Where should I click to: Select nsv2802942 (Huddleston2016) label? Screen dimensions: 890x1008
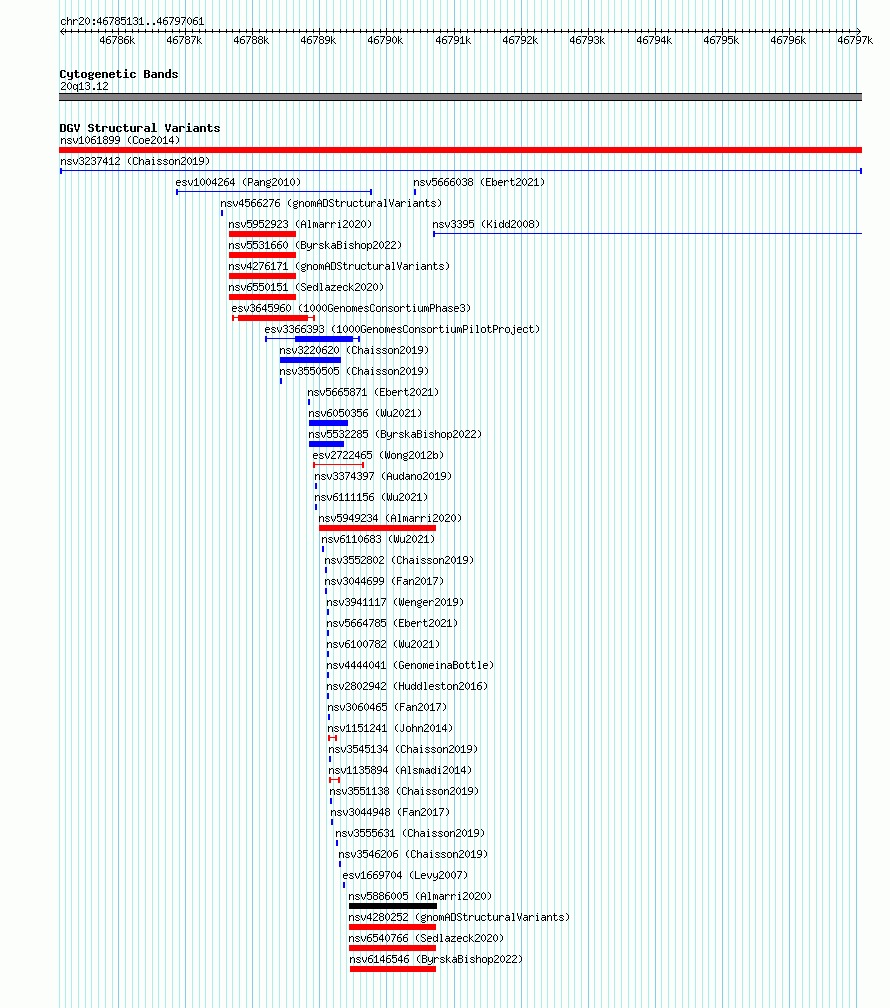407,687
